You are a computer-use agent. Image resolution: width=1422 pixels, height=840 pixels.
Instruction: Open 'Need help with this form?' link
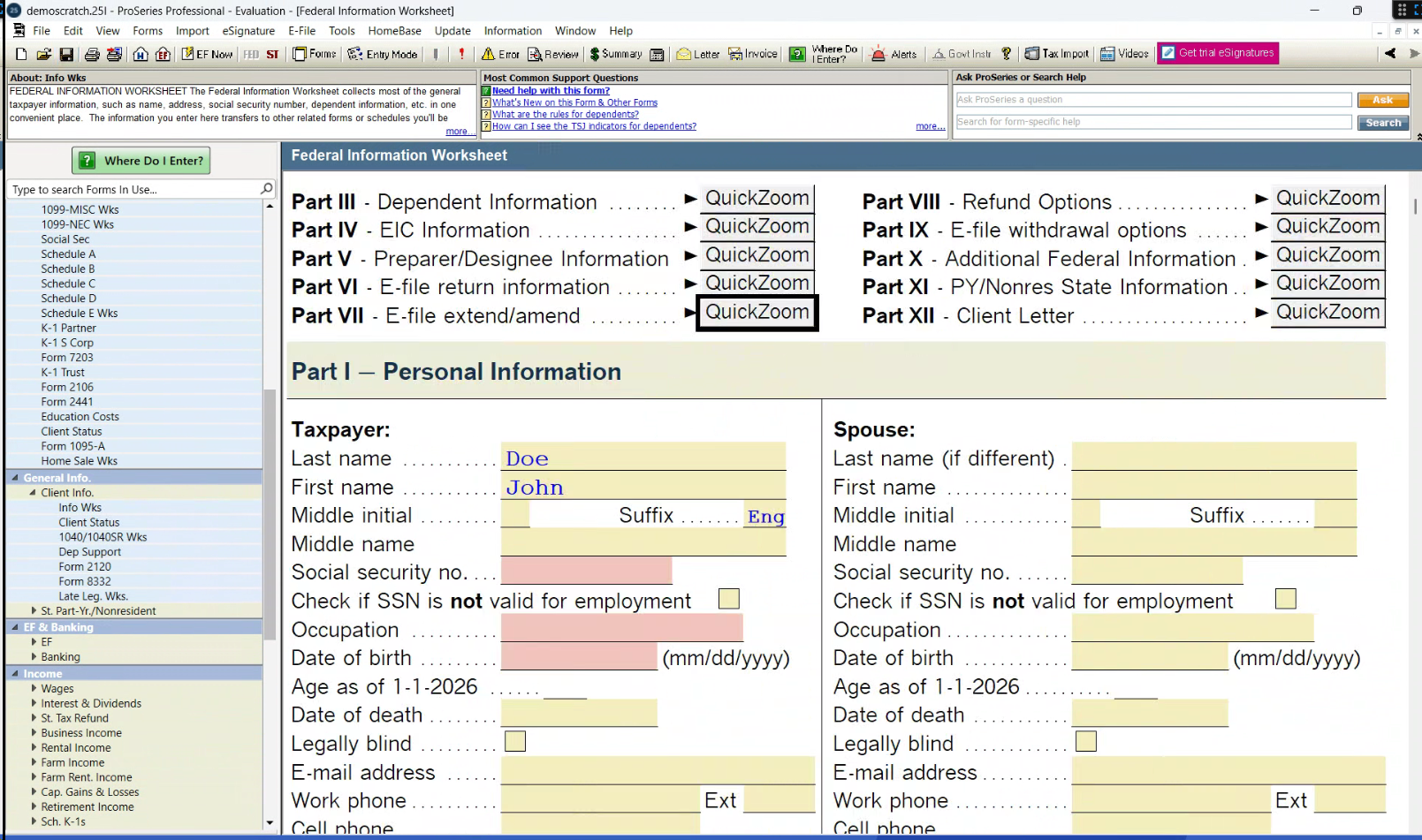click(x=551, y=90)
